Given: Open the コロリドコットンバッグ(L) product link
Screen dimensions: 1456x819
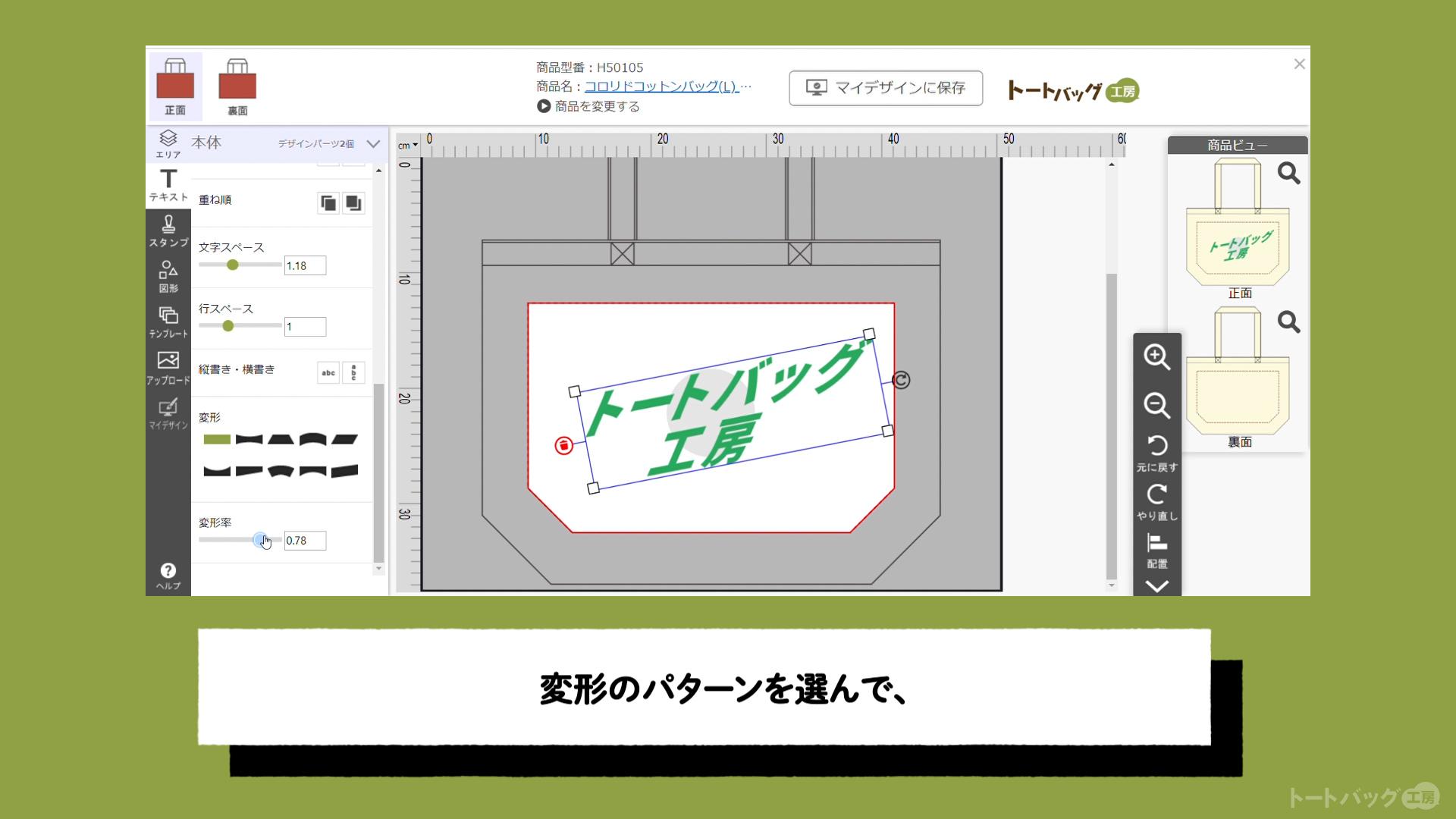Looking at the screenshot, I should click(661, 86).
